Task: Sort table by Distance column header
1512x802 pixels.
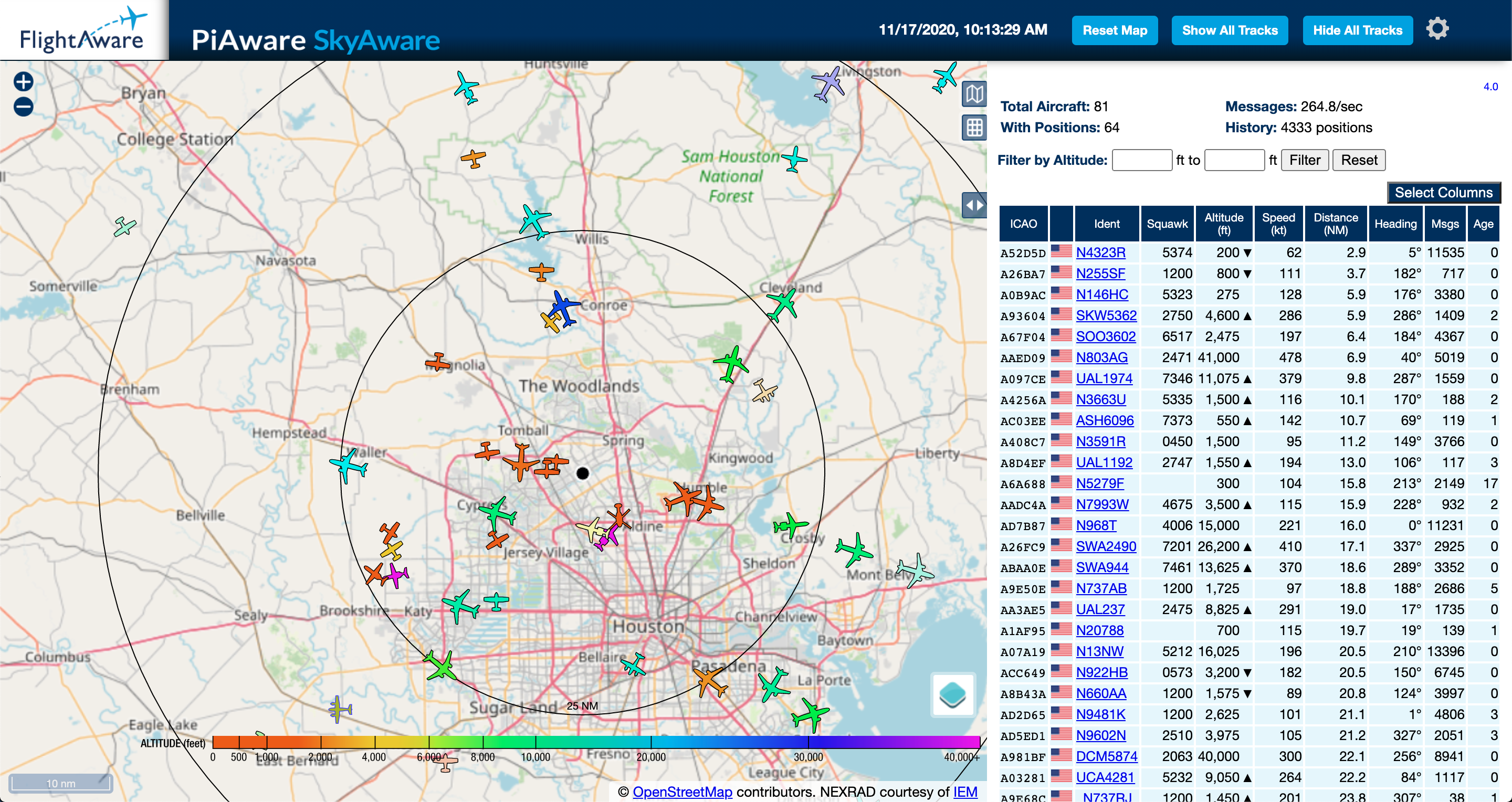Action: pyautogui.click(x=1335, y=224)
